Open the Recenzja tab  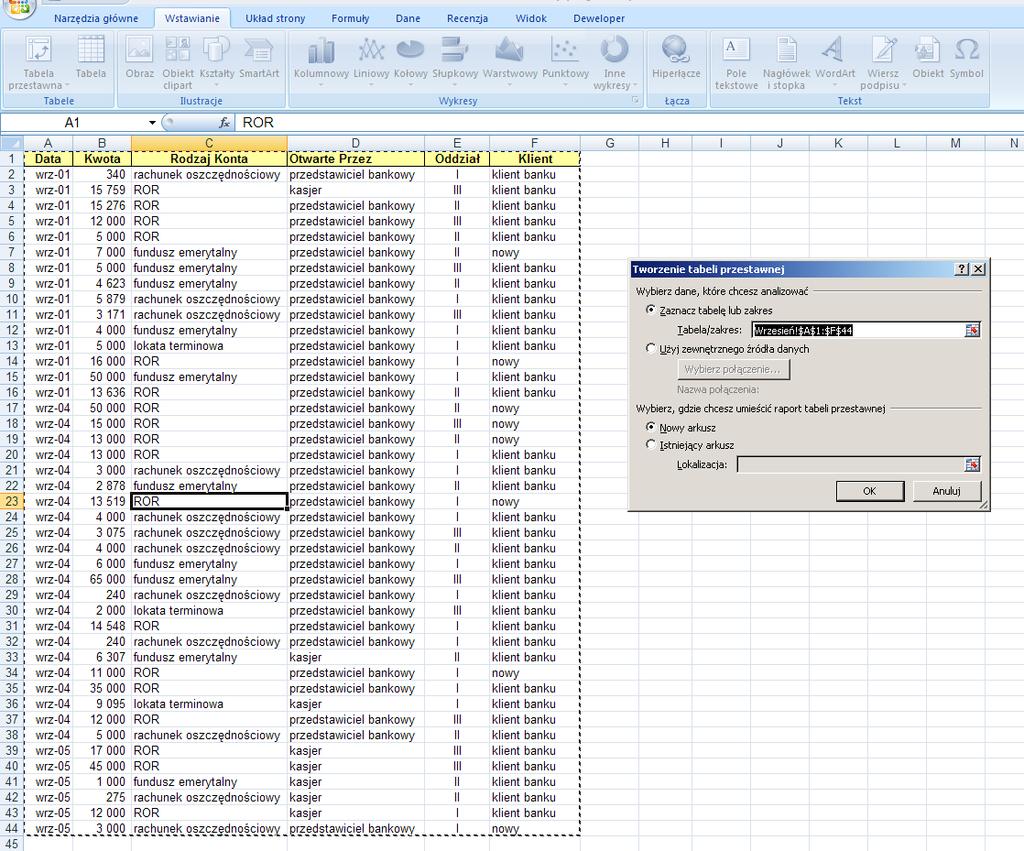[467, 18]
